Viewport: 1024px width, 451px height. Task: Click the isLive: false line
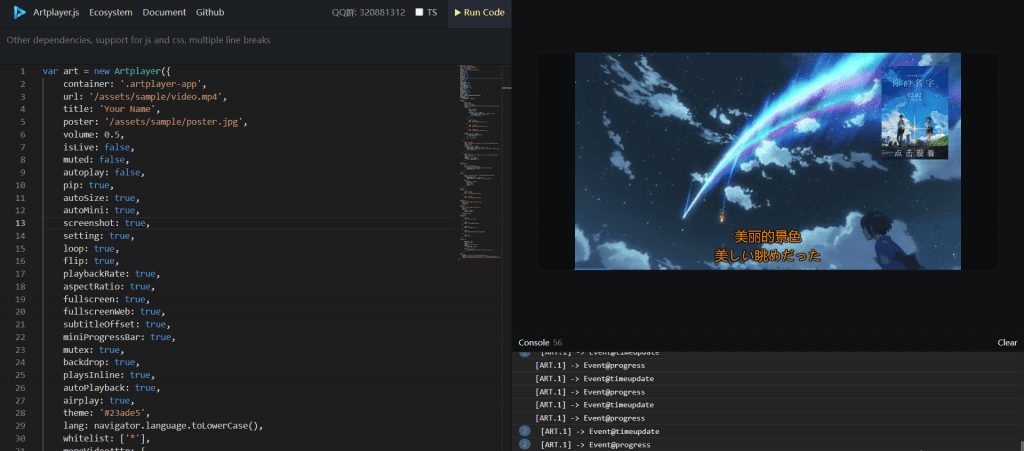[99, 148]
